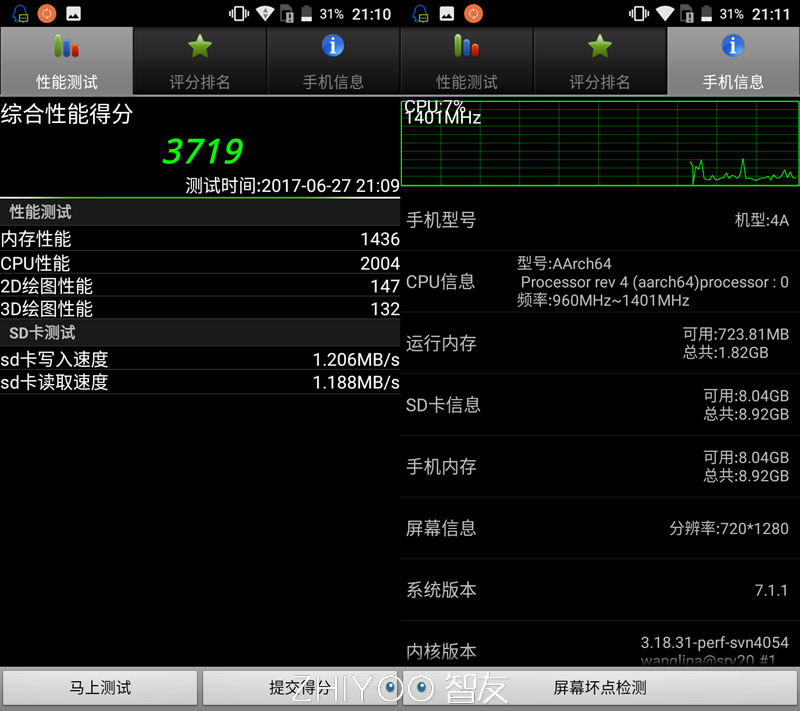Click the CPU usage graph

tap(600, 143)
